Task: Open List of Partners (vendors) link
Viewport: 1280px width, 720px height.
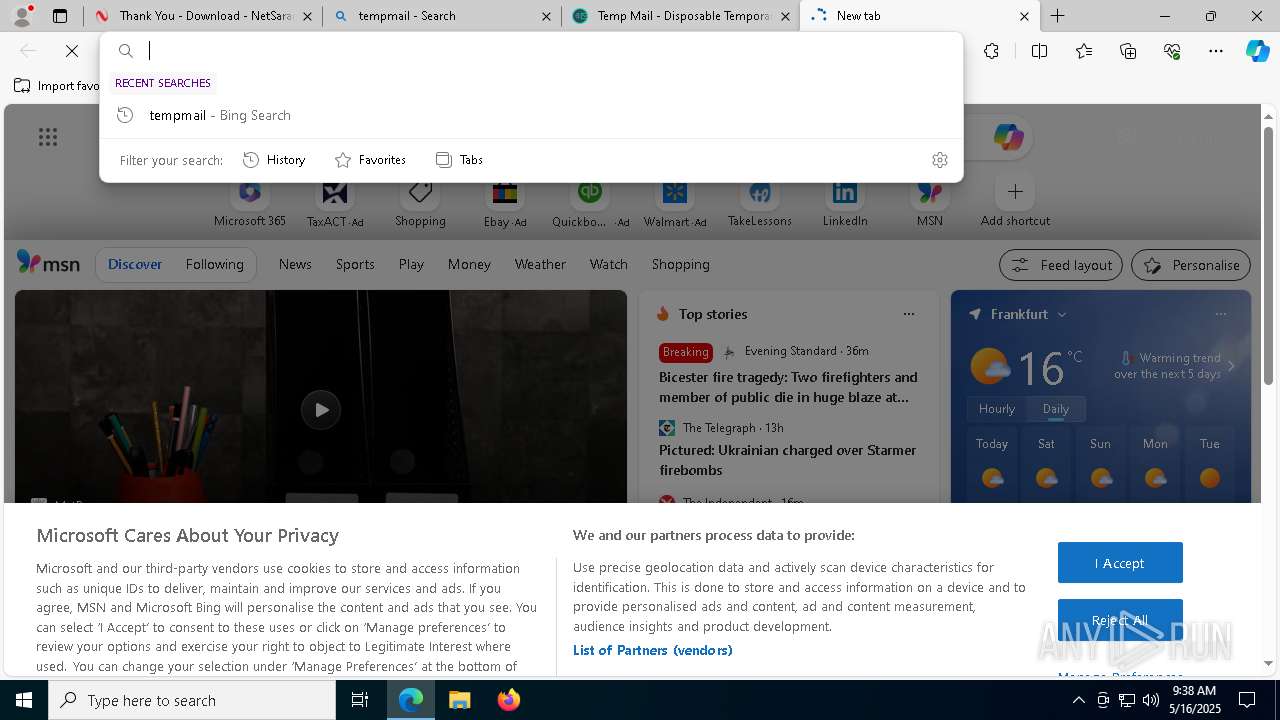Action: pyautogui.click(x=653, y=650)
